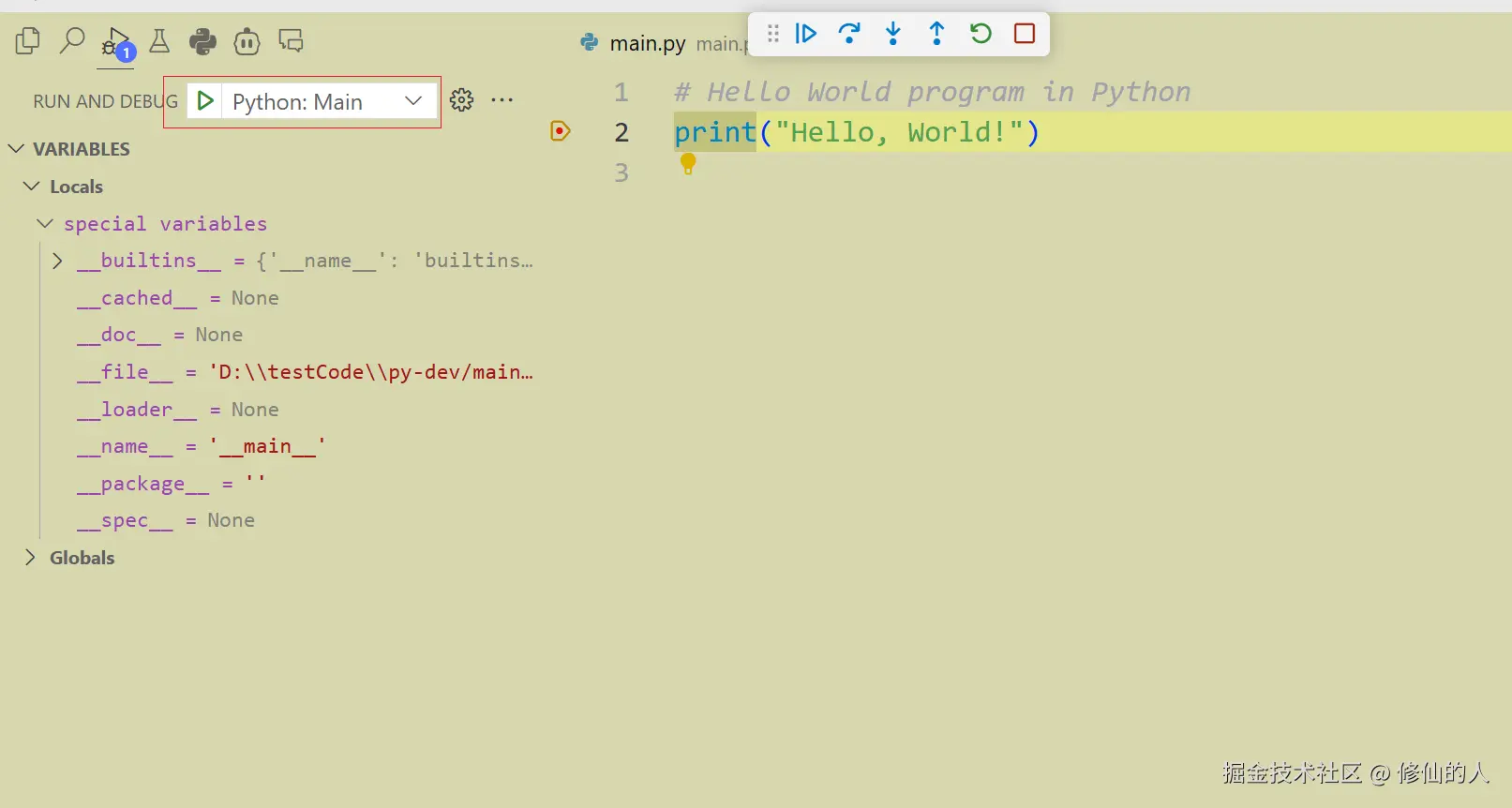
Task: Open Run and Debug more actions menu
Action: 502,99
